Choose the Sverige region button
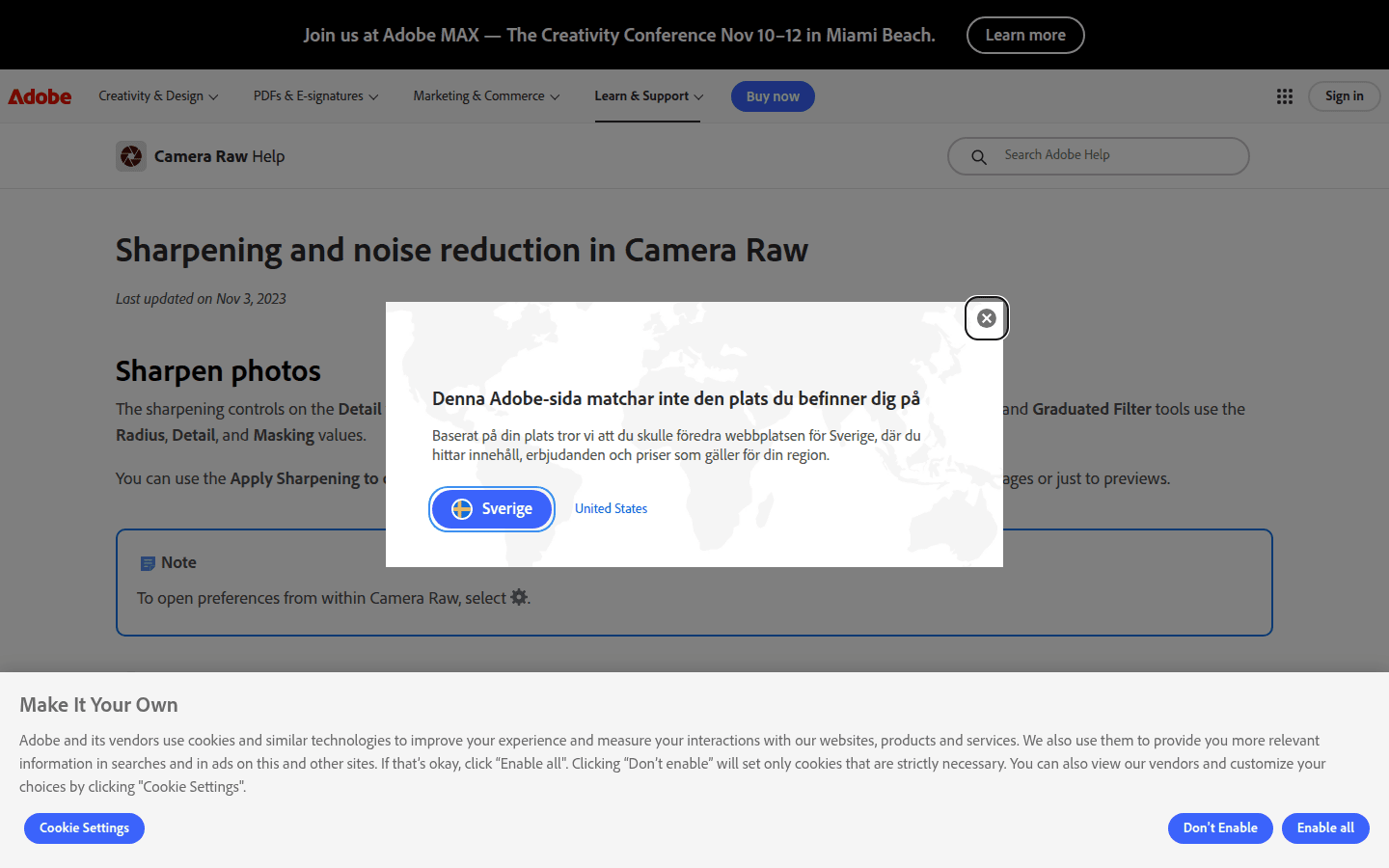Viewport: 1389px width, 868px height. point(492,509)
